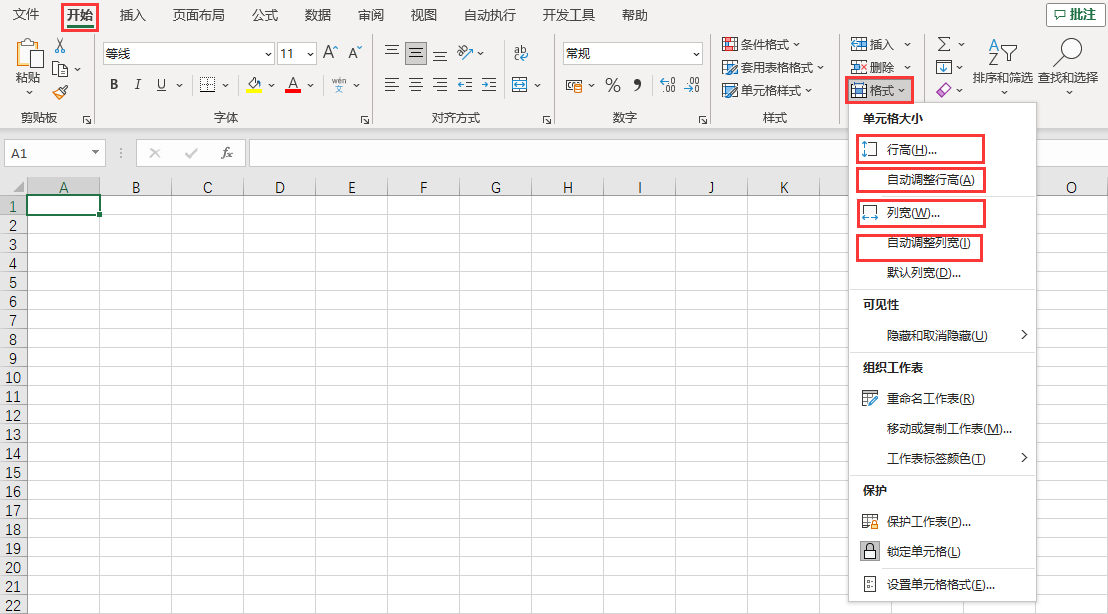Click the Increase Indent icon
Screen dimensions: 1108x614
coord(488,85)
